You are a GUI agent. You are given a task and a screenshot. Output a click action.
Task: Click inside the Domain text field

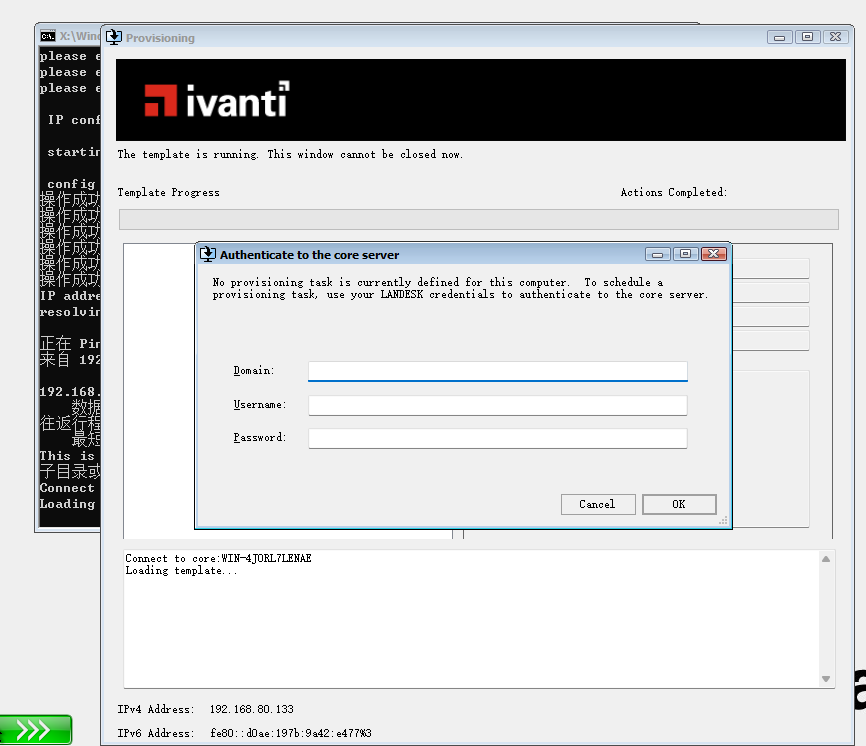[x=497, y=371]
